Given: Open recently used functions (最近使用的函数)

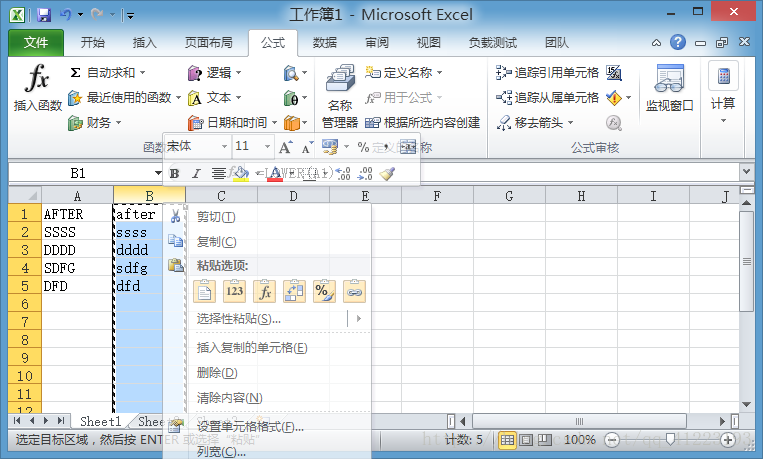Looking at the screenshot, I should coord(125,98).
